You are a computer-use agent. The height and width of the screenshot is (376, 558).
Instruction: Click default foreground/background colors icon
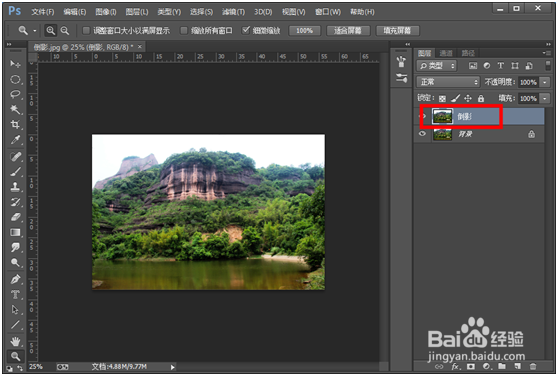pos(9,369)
